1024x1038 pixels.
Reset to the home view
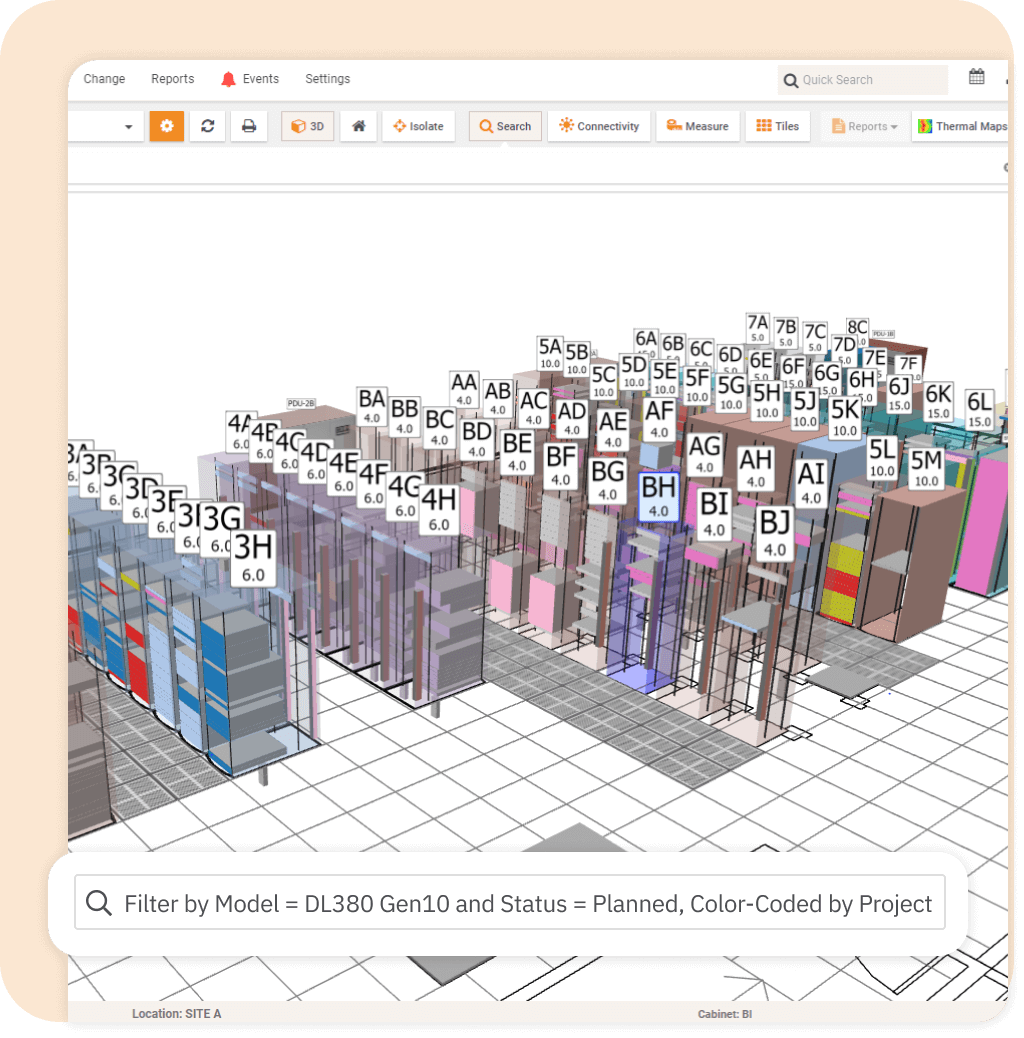tap(358, 126)
